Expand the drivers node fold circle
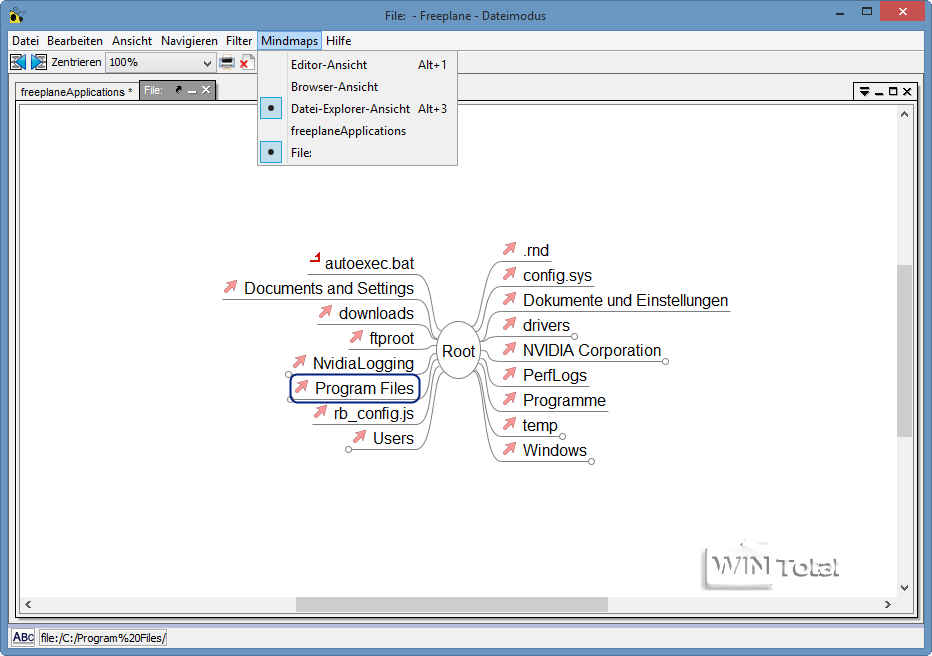This screenshot has height=656, width=932. pyautogui.click(x=574, y=337)
